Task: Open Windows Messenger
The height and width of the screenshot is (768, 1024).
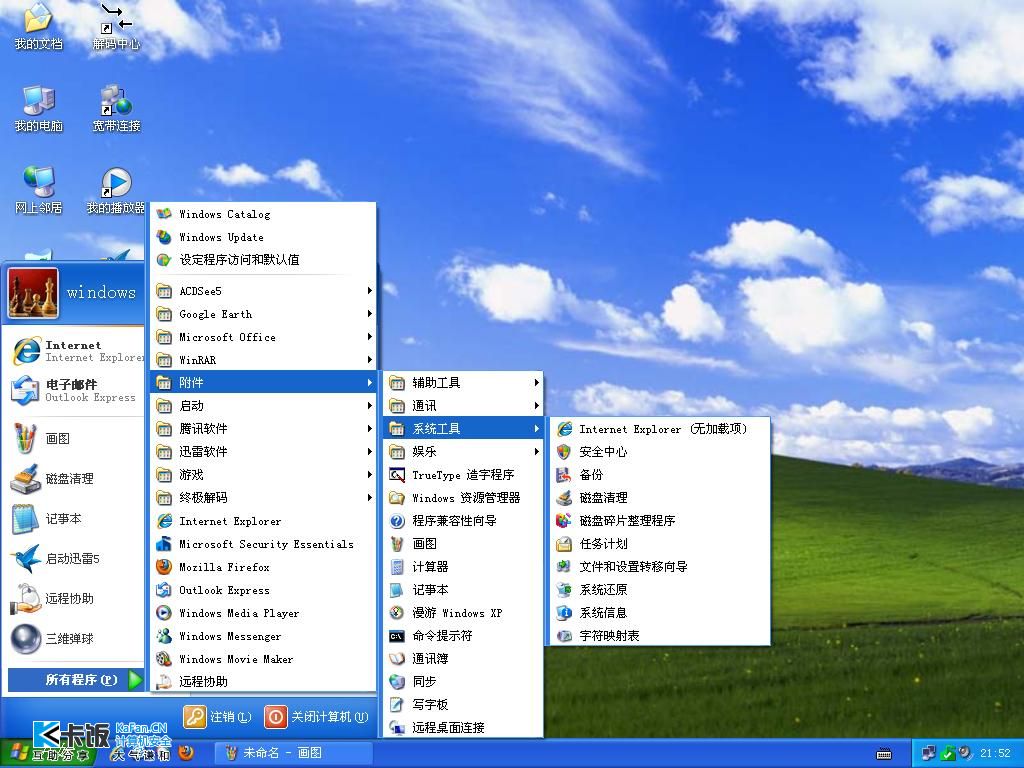Action: [x=263, y=636]
